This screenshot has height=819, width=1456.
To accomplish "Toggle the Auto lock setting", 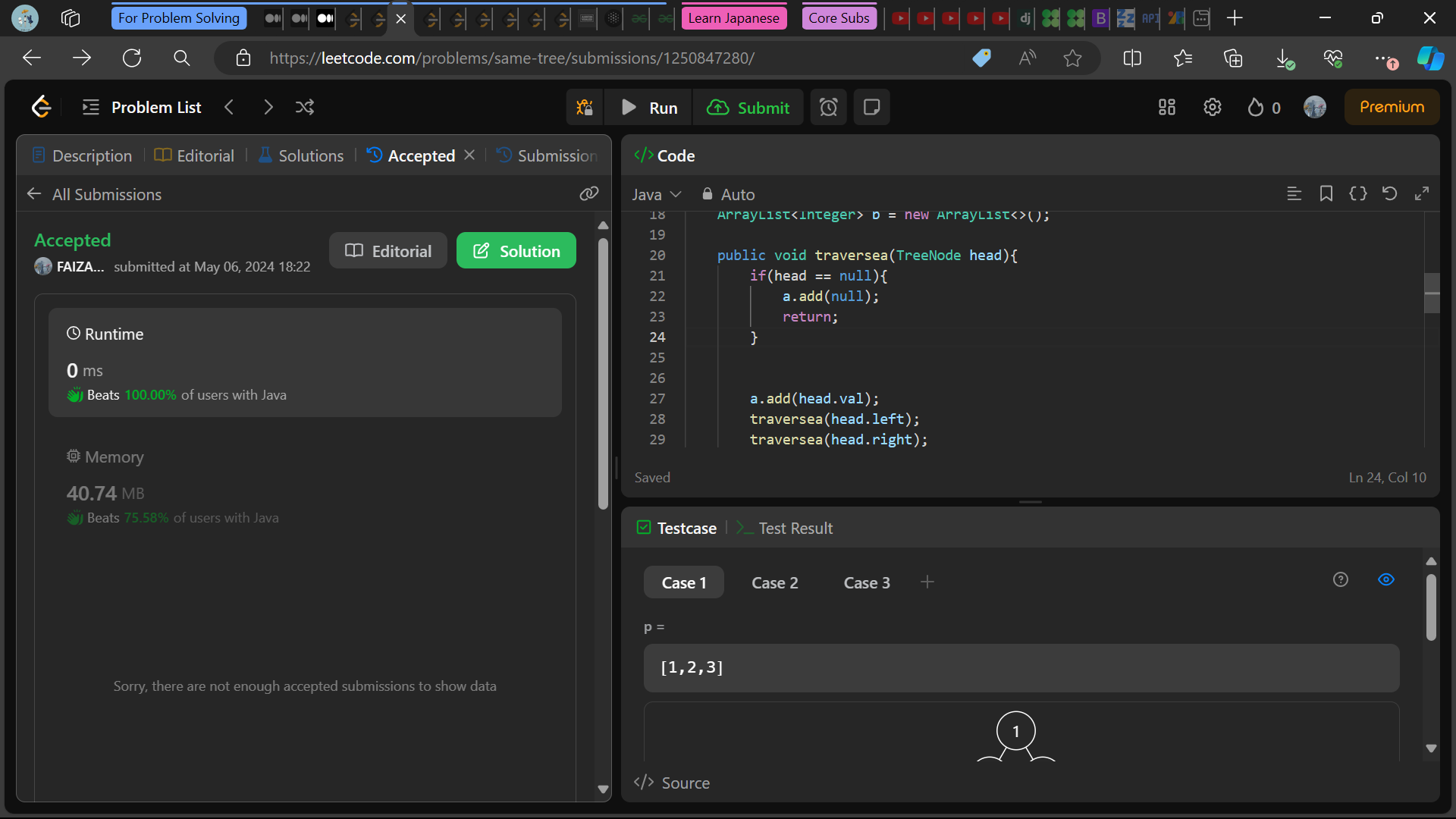I will point(728,195).
